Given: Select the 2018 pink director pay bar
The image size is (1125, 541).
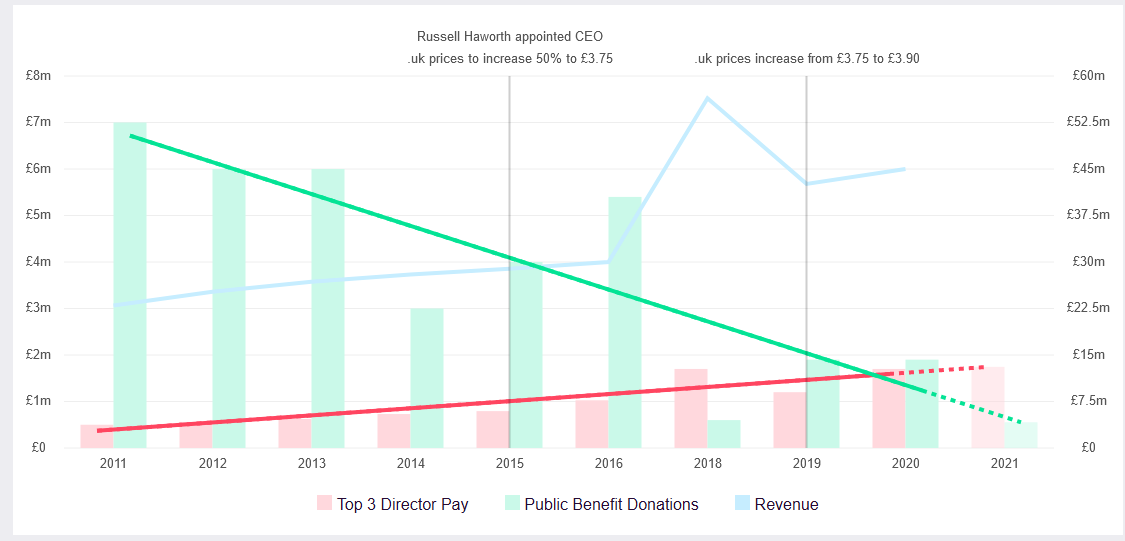Looking at the screenshot, I should pyautogui.click(x=691, y=408).
